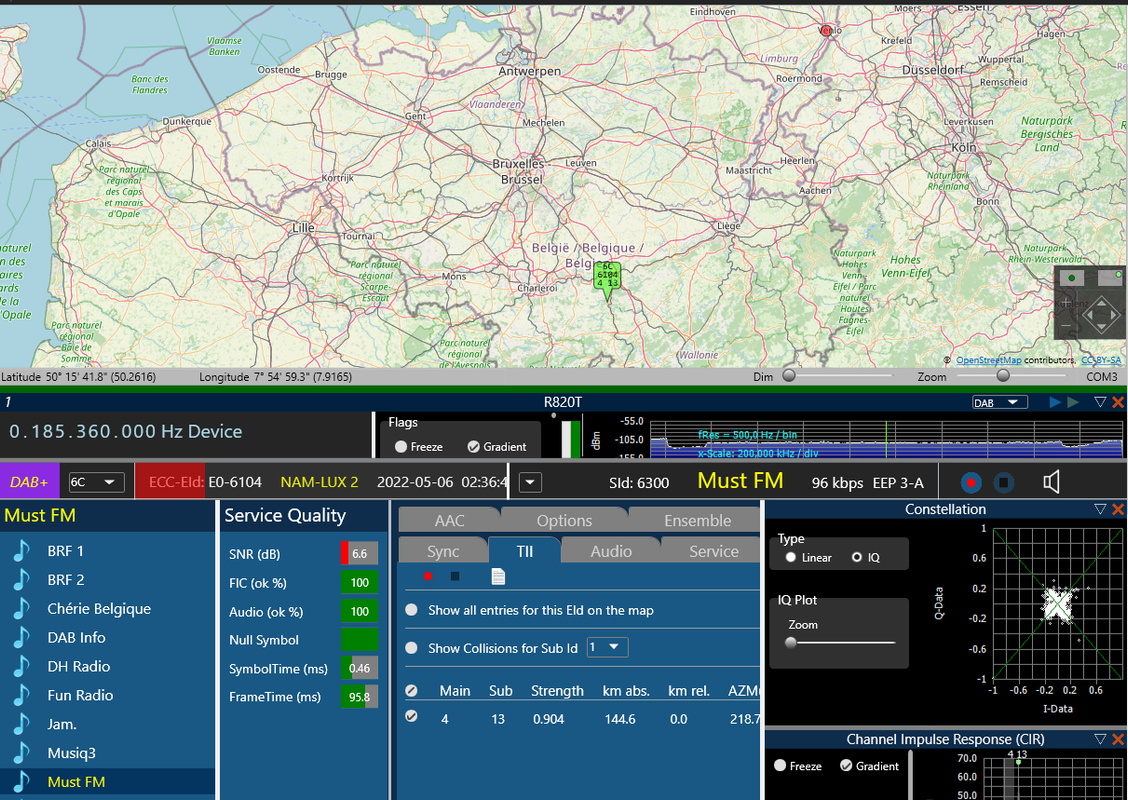Click the 0.185.360.000 Hz frequency display

[125, 432]
